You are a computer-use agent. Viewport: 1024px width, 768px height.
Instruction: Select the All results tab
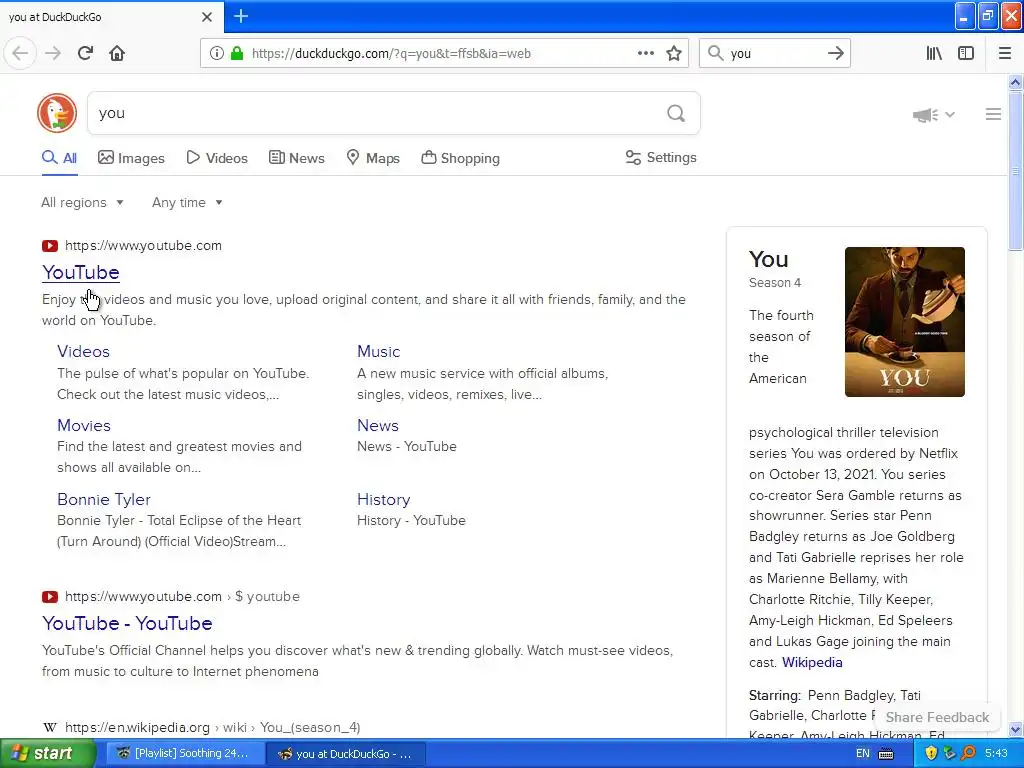pyautogui.click(x=59, y=158)
